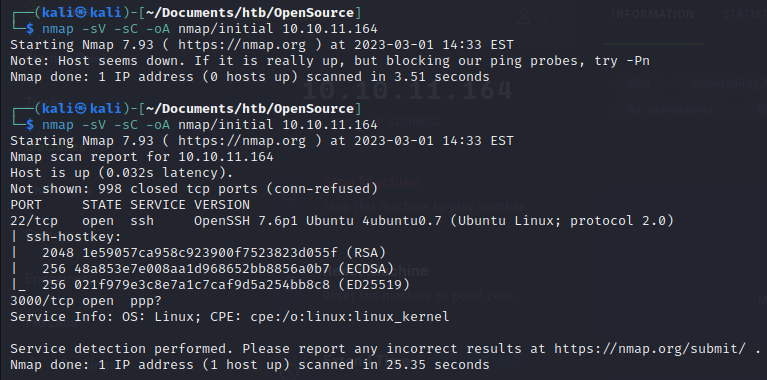Click the large 10.10.11.164 IP address heading
This screenshot has width=767, height=380.
(x=407, y=90)
